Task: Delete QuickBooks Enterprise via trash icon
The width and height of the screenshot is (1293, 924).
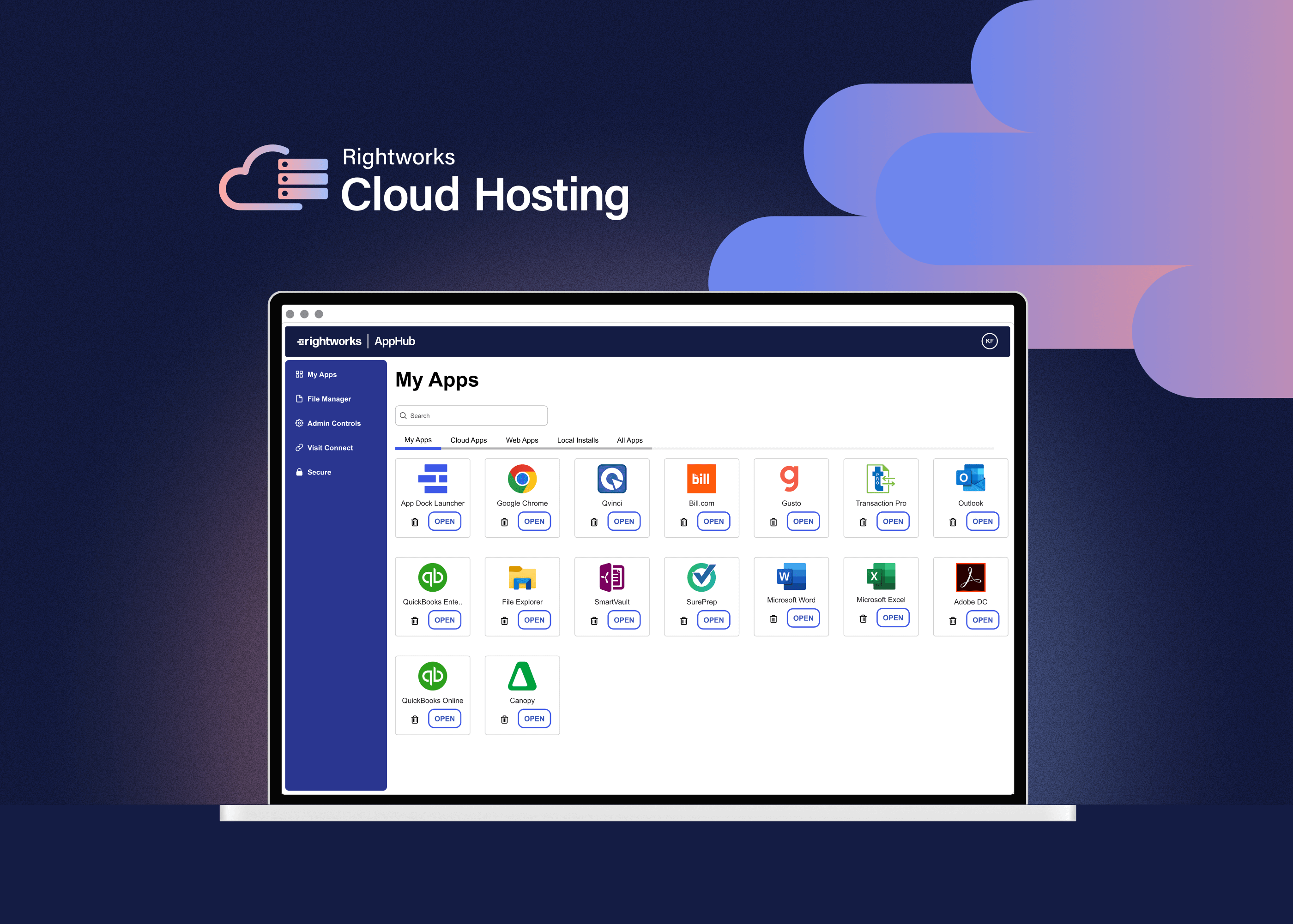Action: click(415, 621)
